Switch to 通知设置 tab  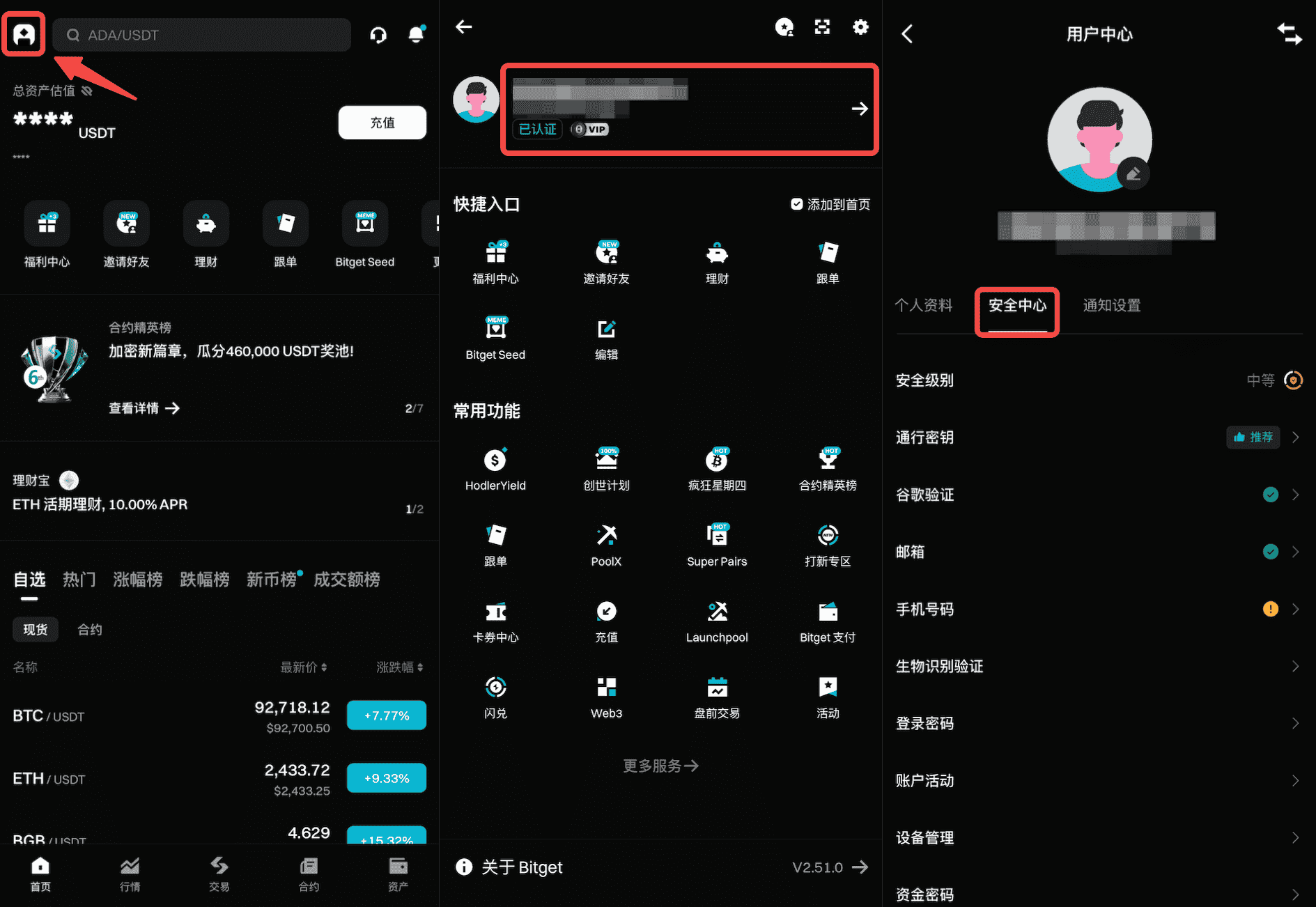tap(1112, 305)
